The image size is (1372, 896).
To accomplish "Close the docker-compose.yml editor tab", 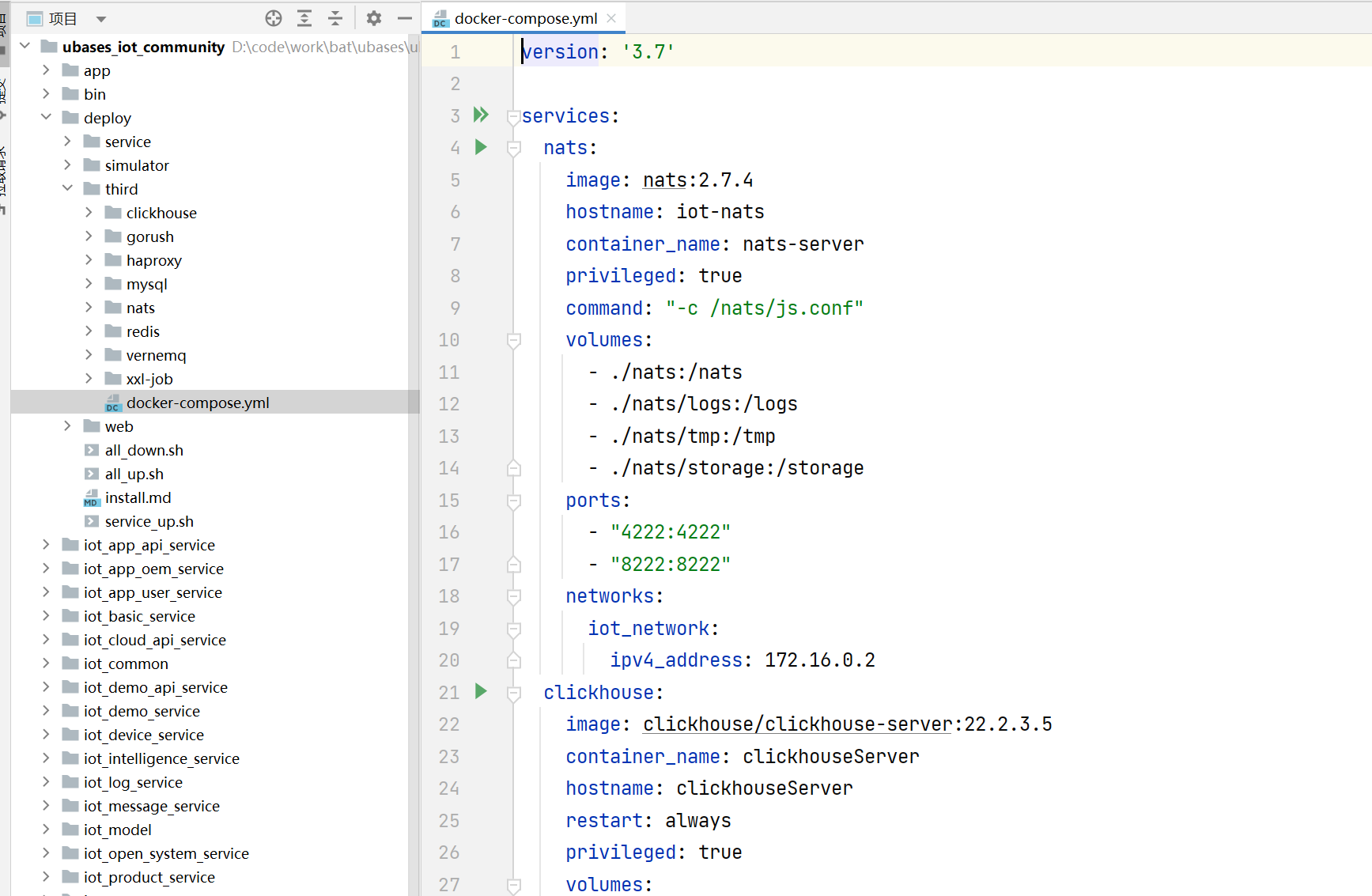I will (611, 18).
